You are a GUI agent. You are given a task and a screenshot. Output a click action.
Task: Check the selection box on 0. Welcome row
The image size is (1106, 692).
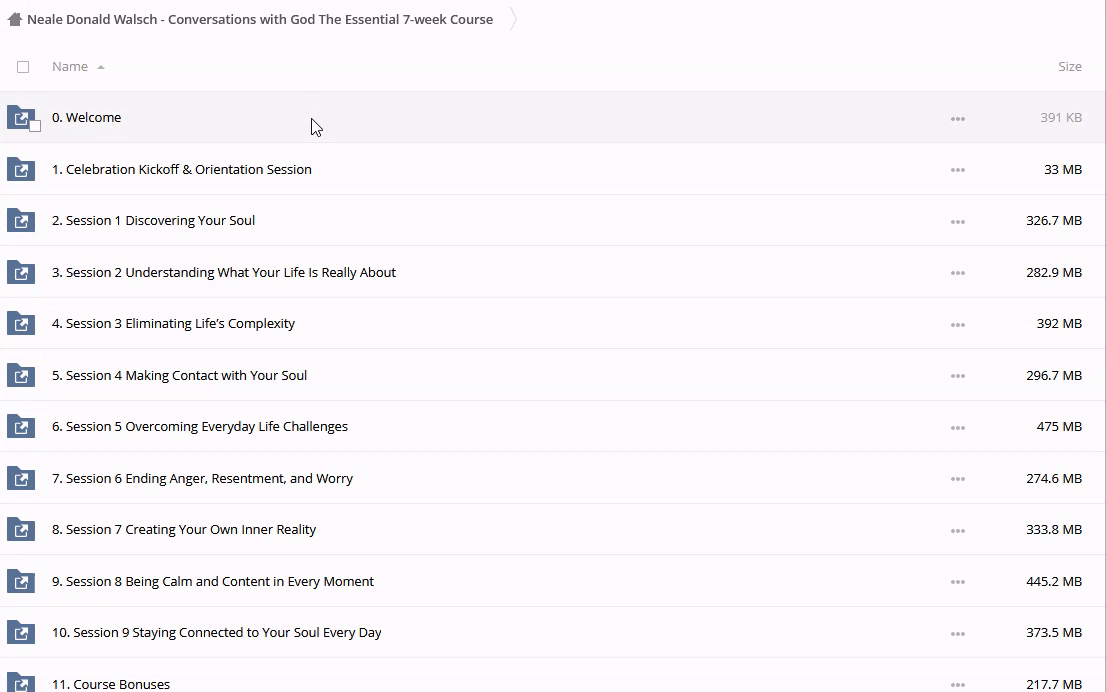35,126
